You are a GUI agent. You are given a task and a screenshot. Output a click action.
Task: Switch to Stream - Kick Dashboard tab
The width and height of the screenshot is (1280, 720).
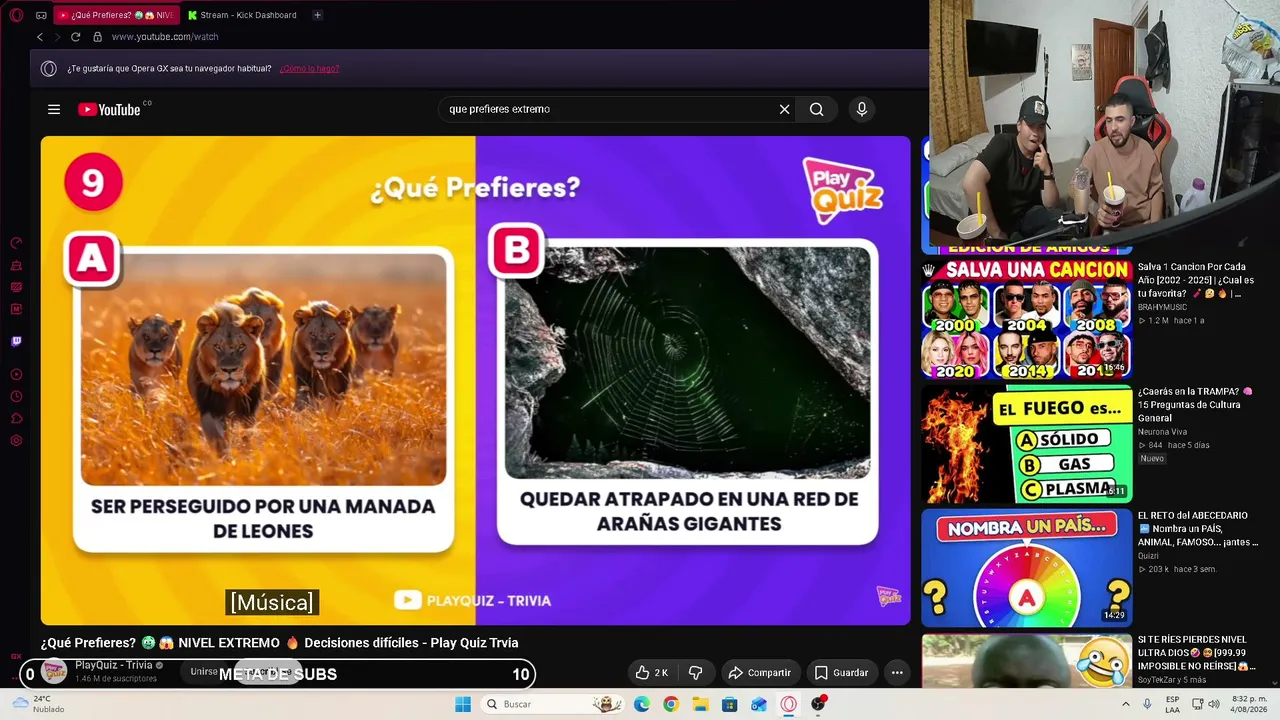tap(243, 15)
